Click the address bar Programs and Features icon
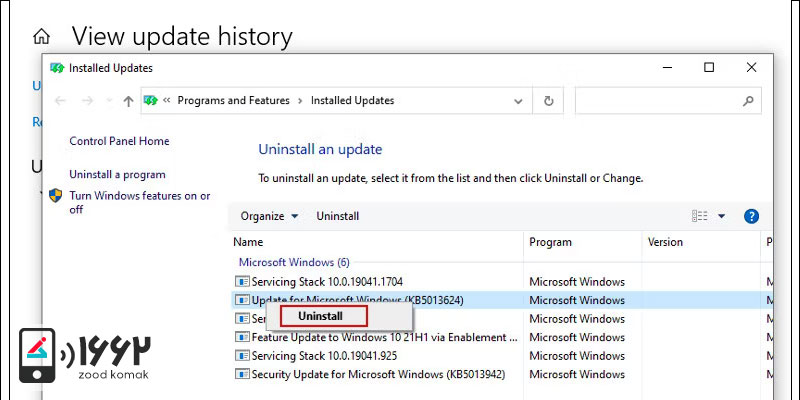The image size is (800, 400). (151, 101)
